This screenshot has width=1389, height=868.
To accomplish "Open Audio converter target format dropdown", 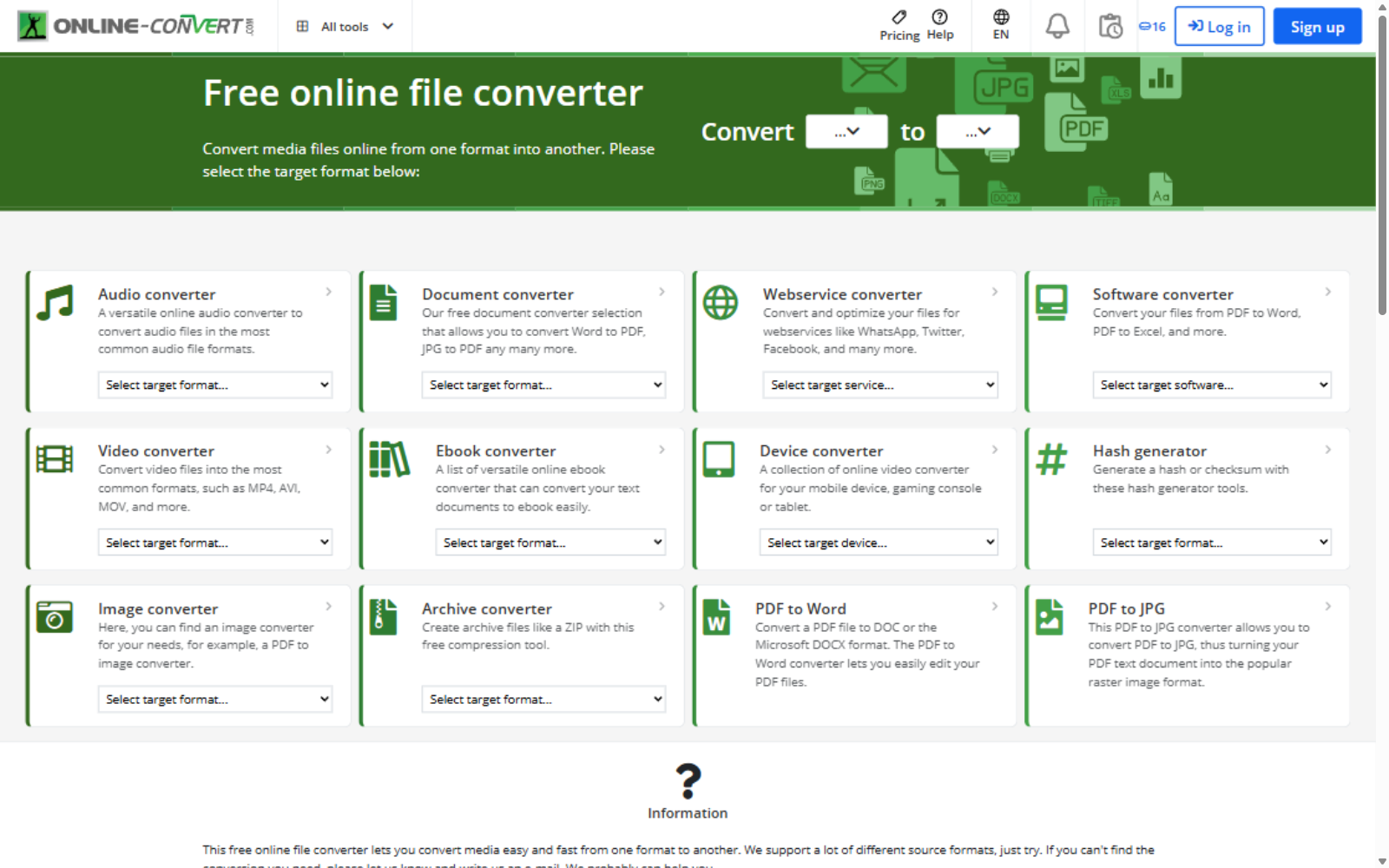I will (x=215, y=385).
